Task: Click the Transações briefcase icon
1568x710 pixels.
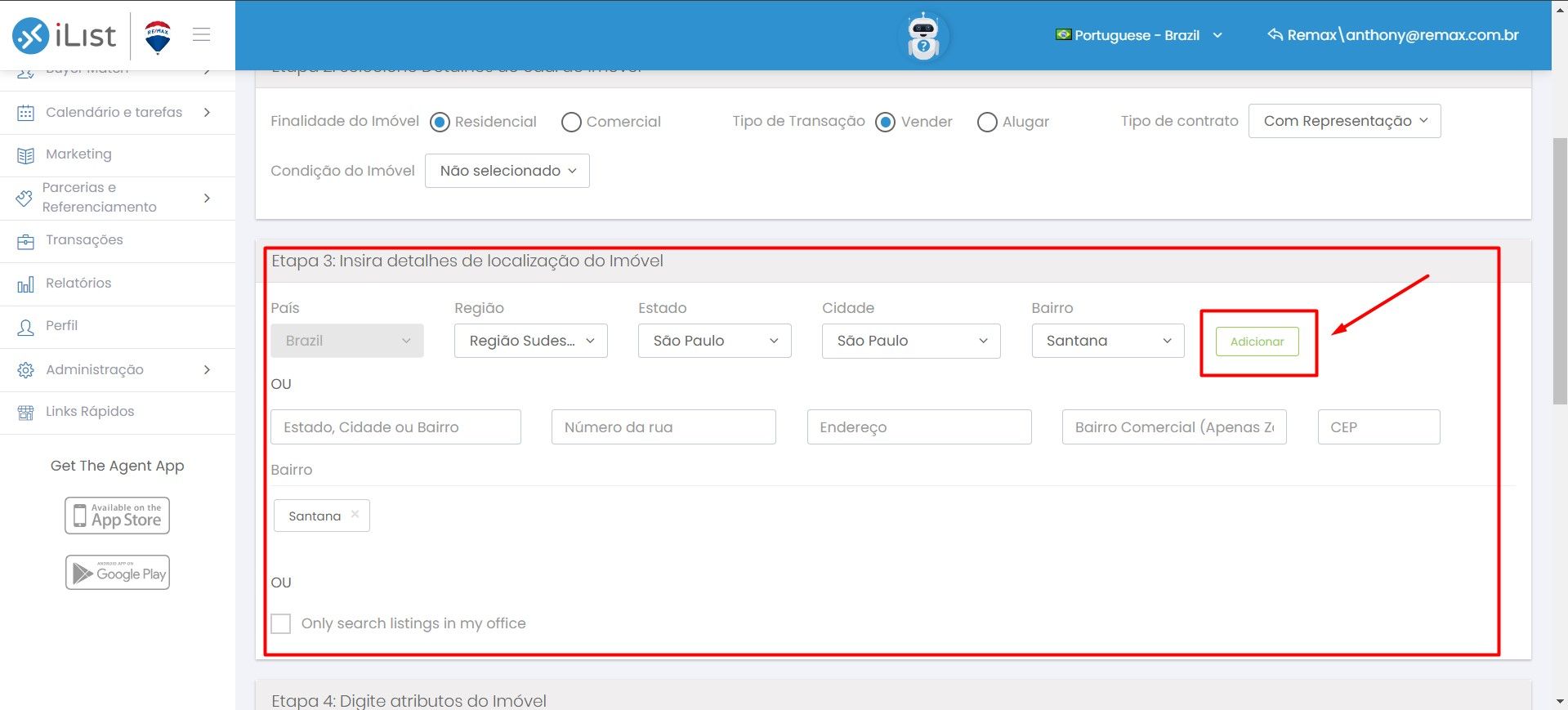Action: coord(25,241)
